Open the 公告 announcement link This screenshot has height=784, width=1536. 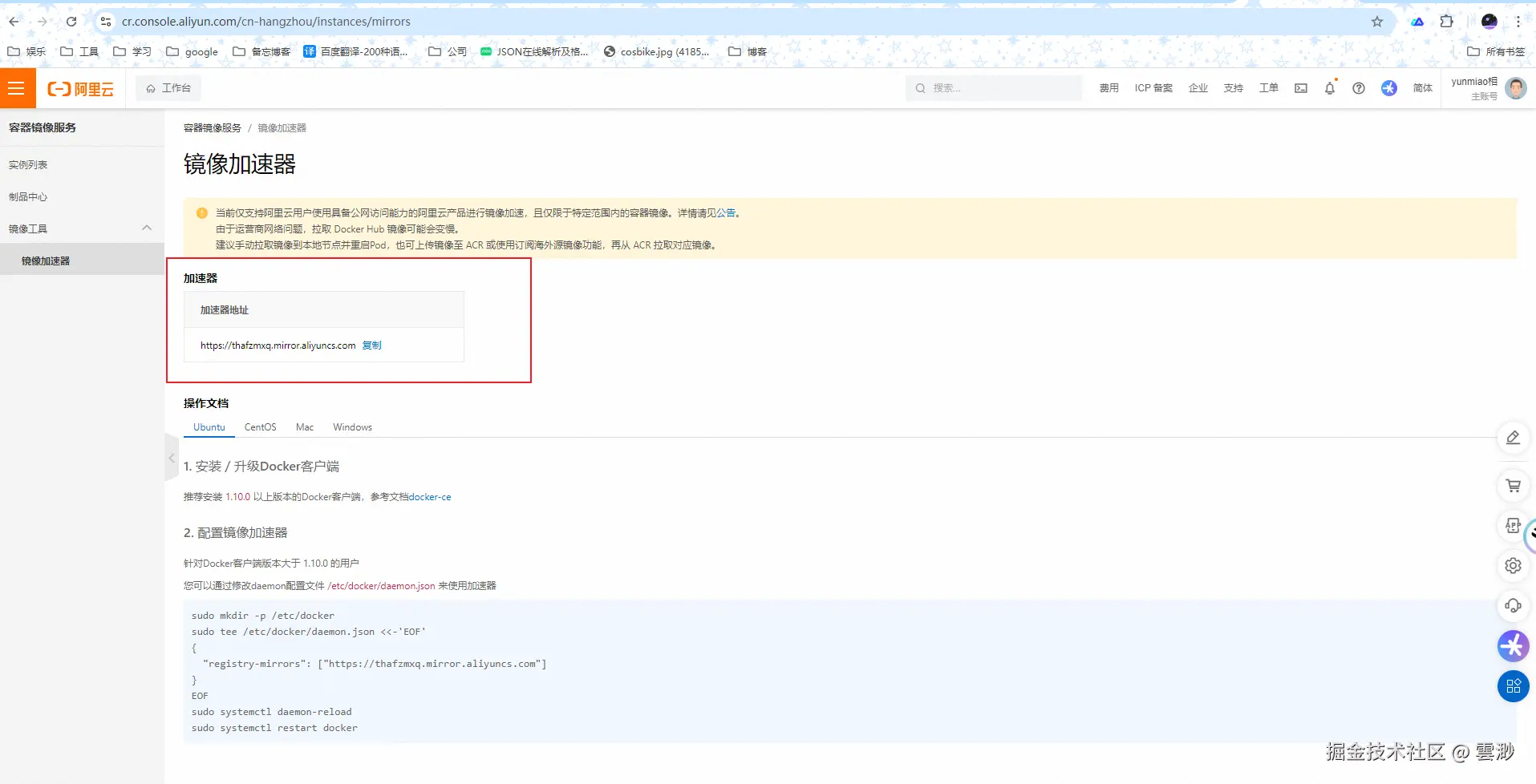pyautogui.click(x=726, y=213)
